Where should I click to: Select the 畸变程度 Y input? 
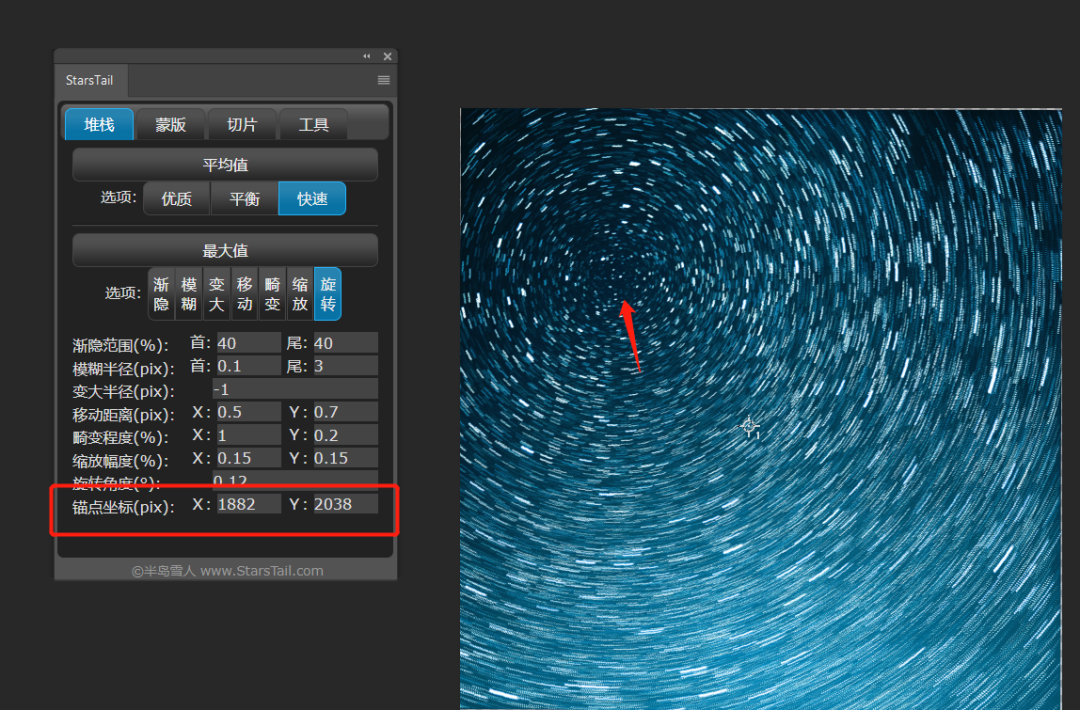(346, 435)
